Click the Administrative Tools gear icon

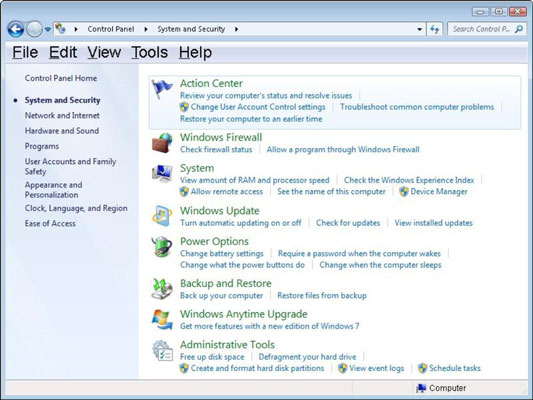point(162,350)
